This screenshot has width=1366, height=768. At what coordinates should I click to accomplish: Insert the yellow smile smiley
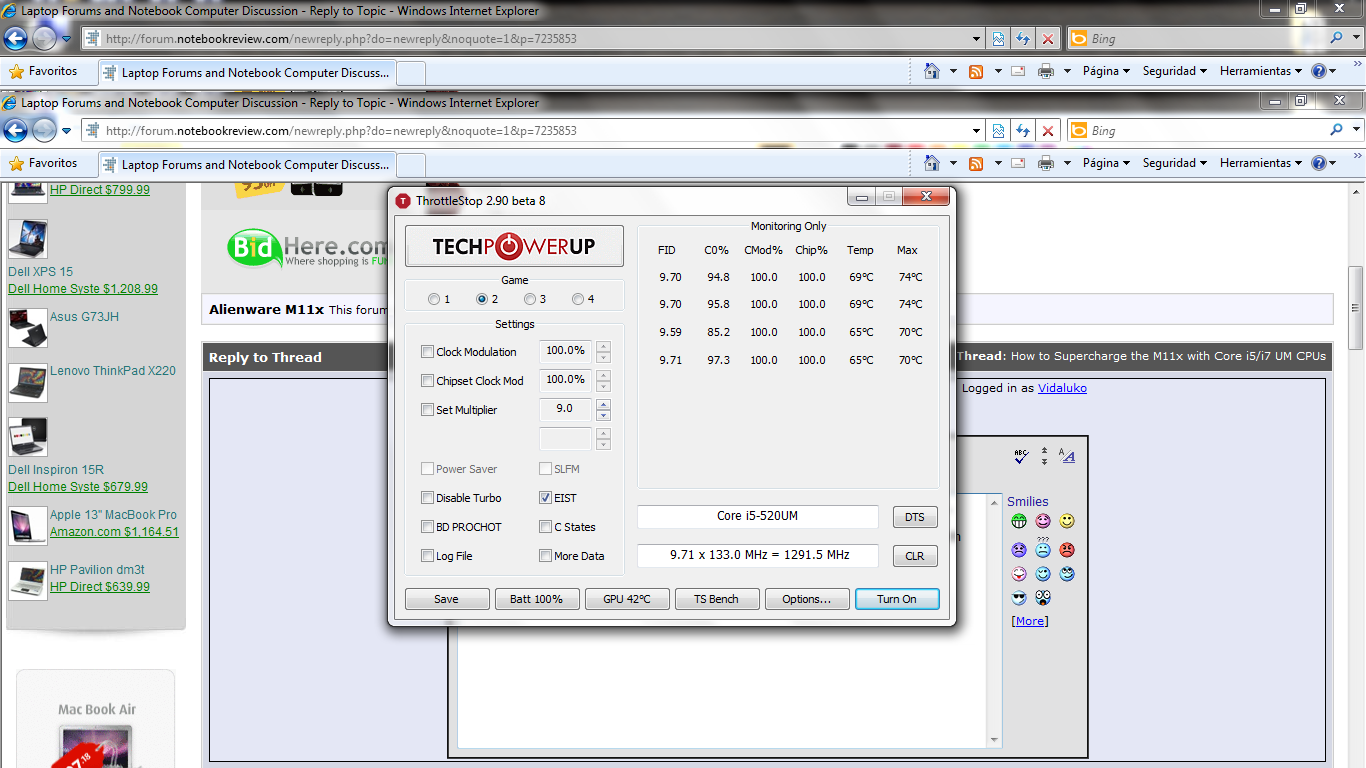pos(1067,521)
